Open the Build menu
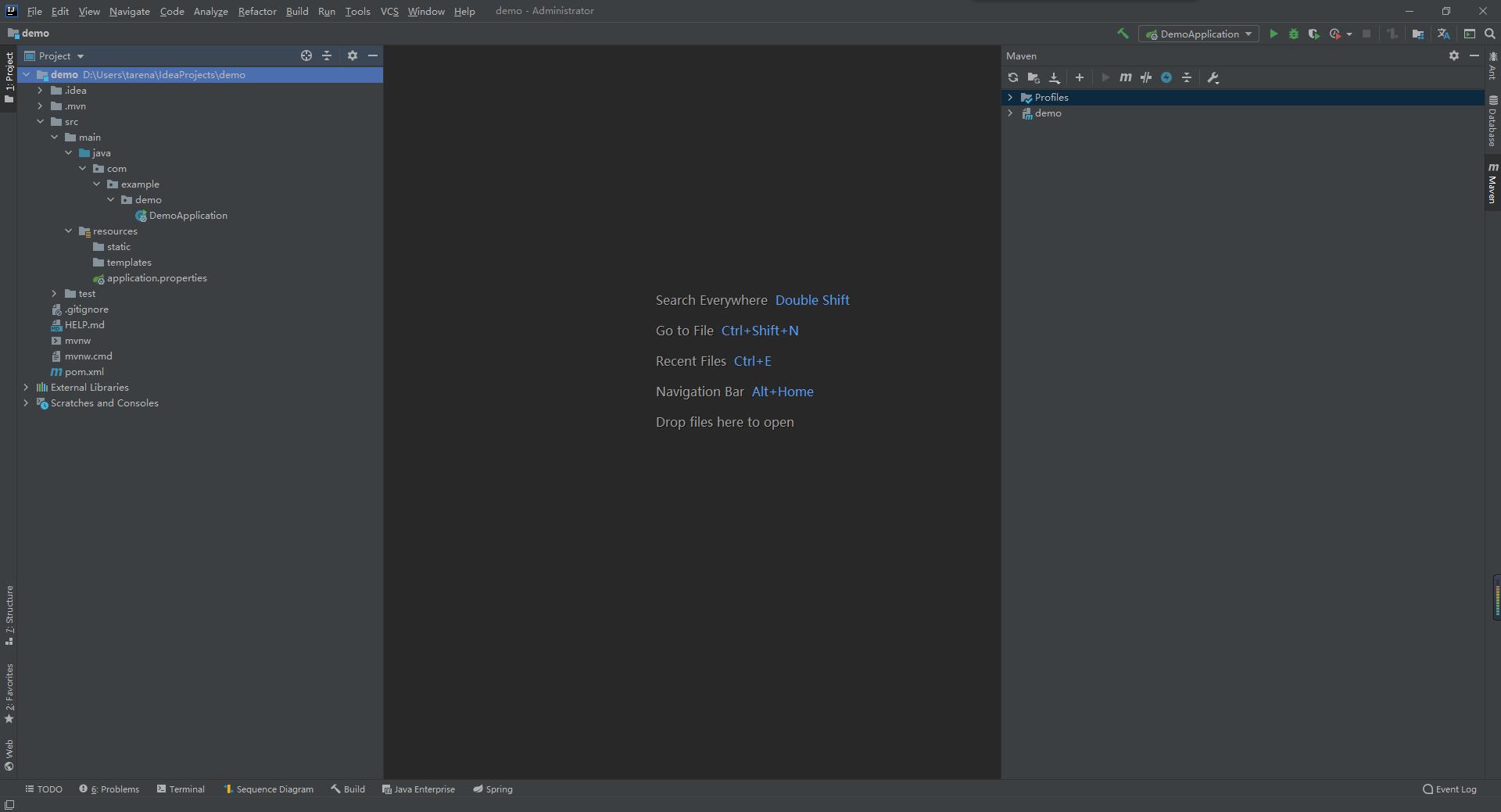Image resolution: width=1501 pixels, height=812 pixels. tap(297, 11)
